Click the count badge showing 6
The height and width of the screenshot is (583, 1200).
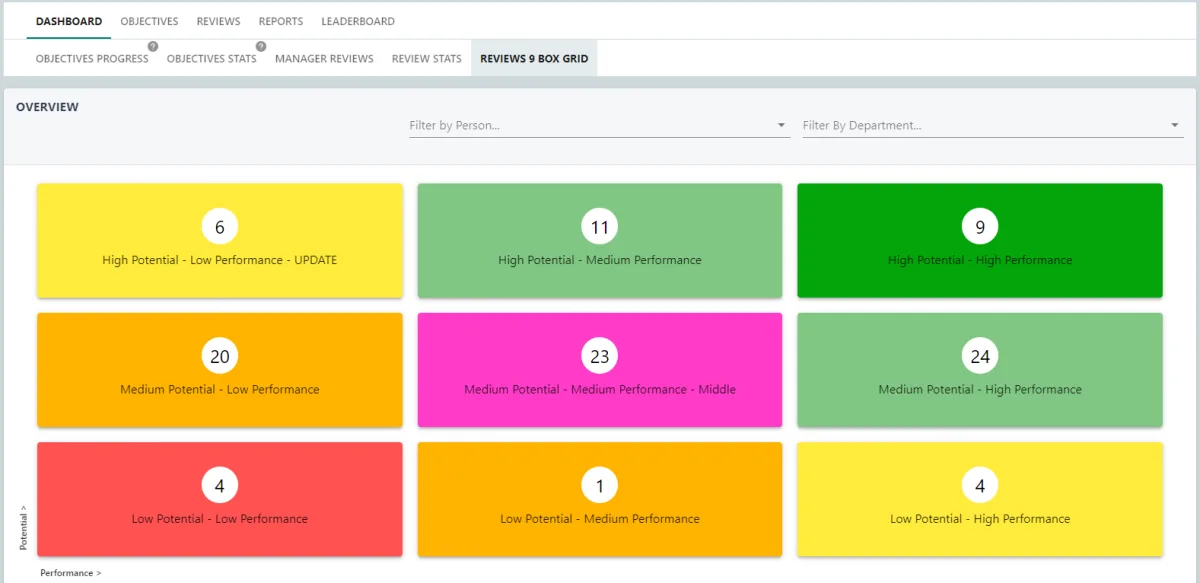coord(220,227)
